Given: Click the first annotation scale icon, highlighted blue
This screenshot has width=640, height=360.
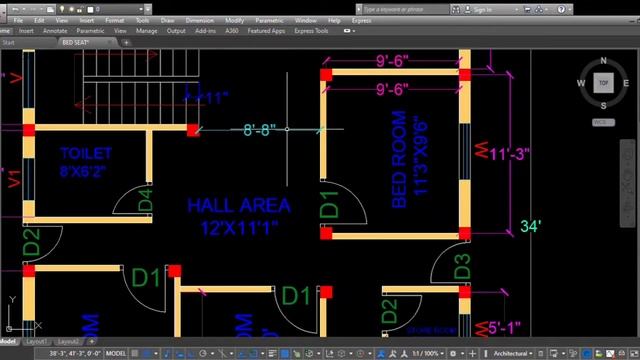Looking at the screenshot, I should coord(380,353).
